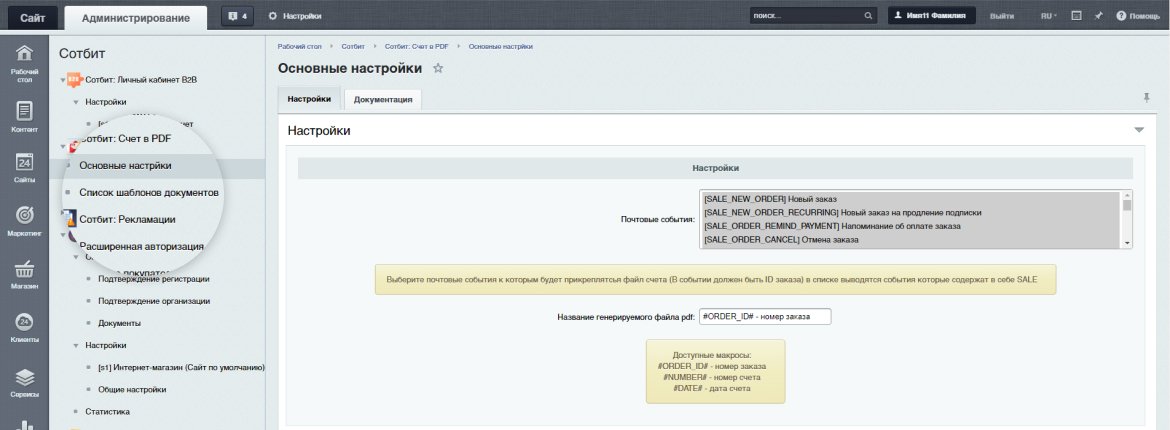Open Сотбит: Рекламации tree item
The image size is (1170, 430).
coord(128,219)
